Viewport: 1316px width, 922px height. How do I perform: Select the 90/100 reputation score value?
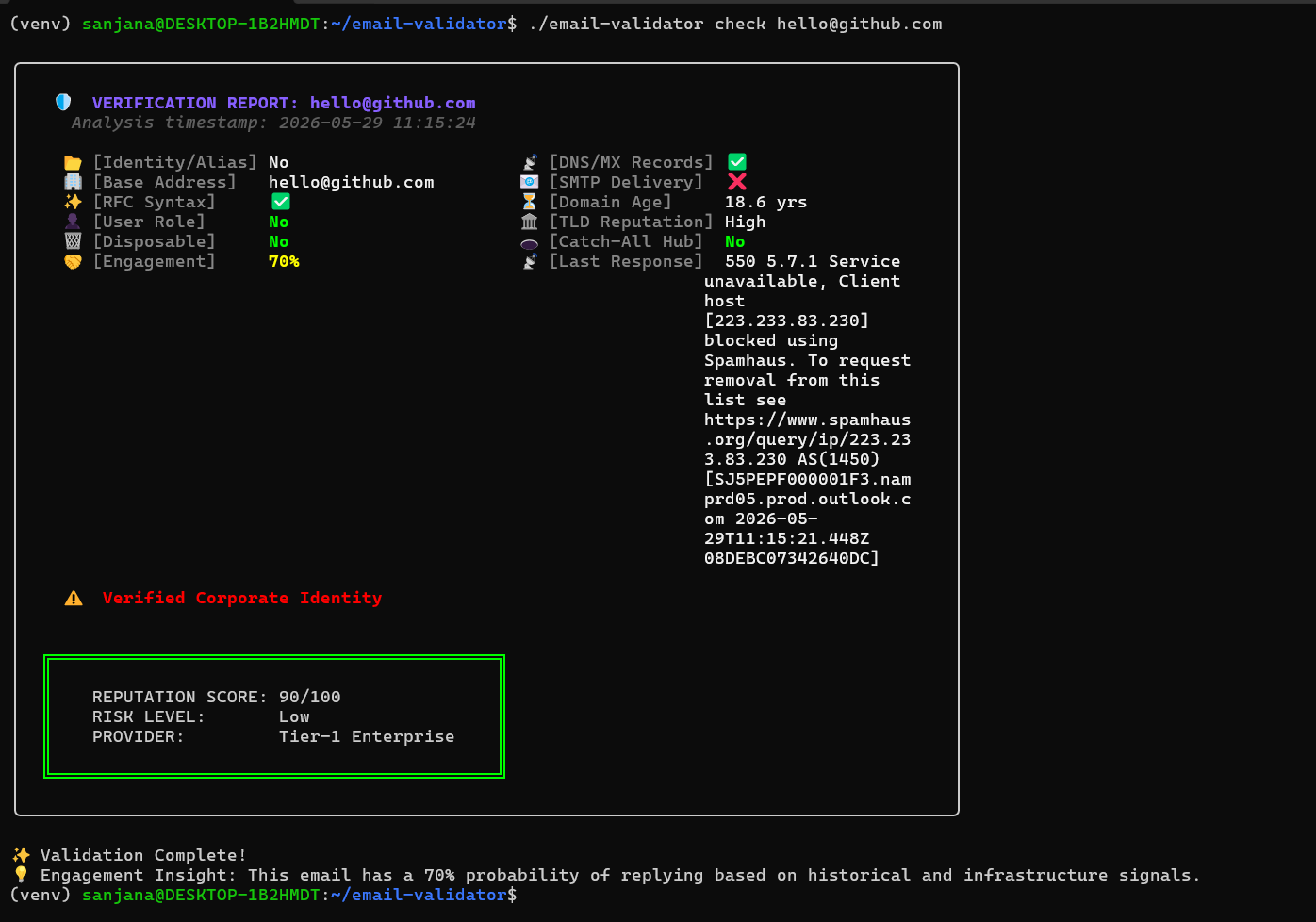click(x=310, y=697)
